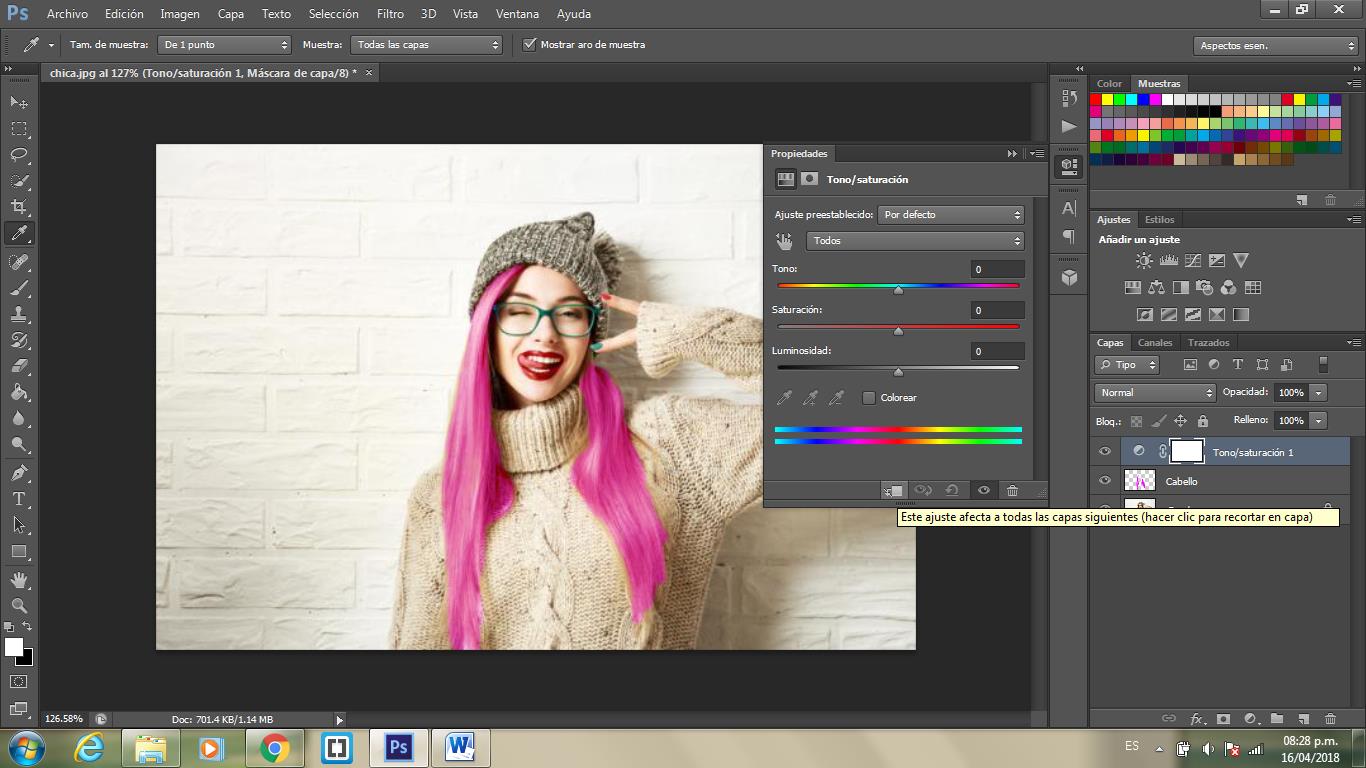Click the Saturación slider handle

[898, 331]
